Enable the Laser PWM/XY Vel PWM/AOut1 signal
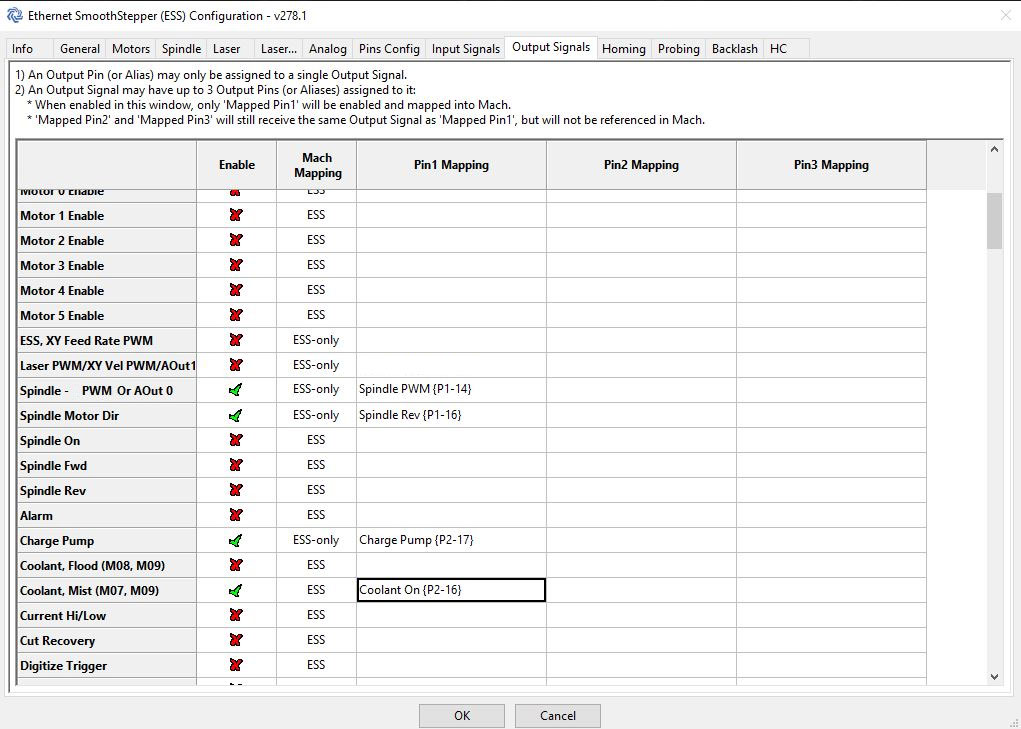1021x729 pixels. click(236, 365)
